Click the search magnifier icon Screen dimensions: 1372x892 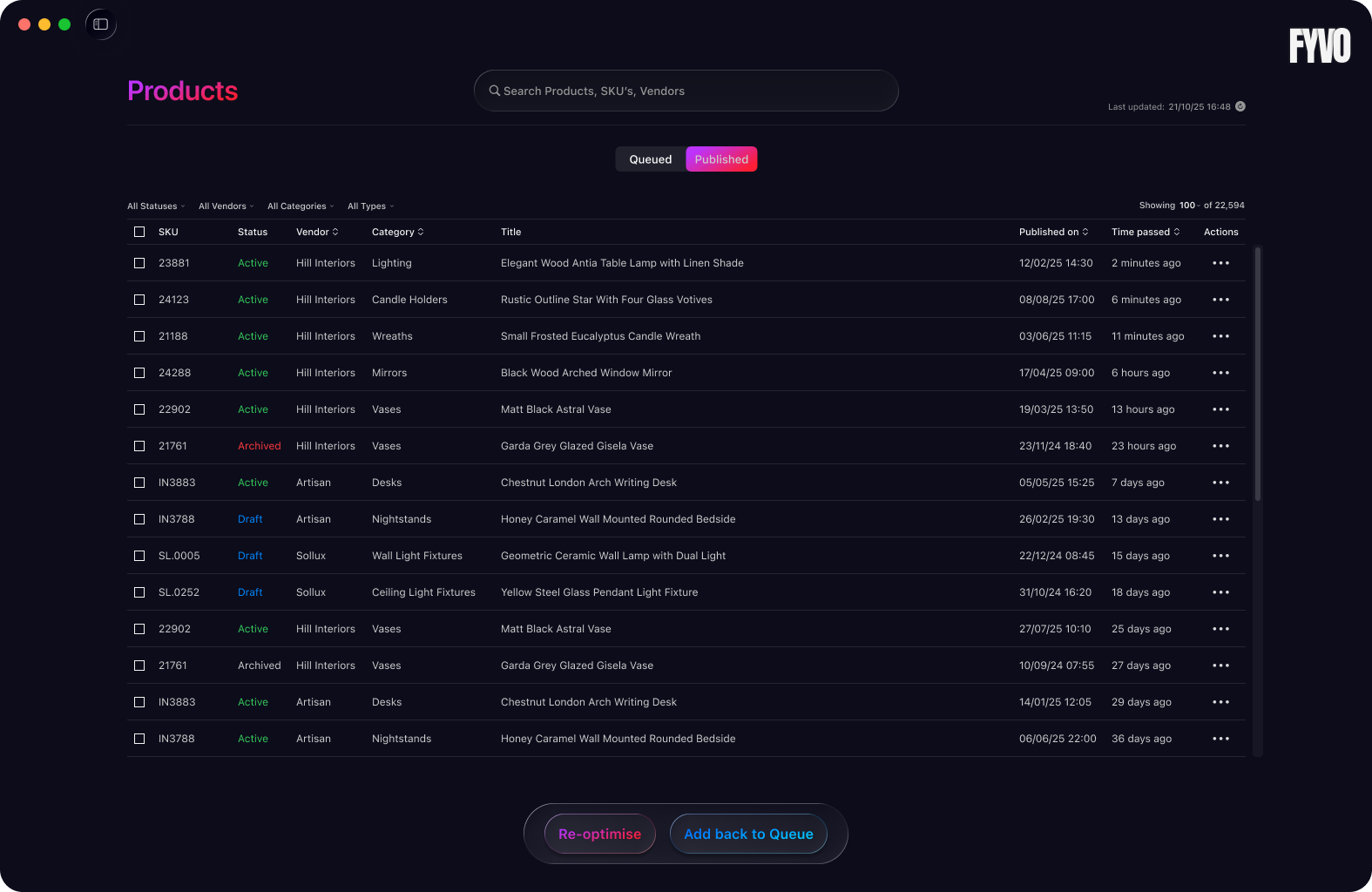(x=494, y=91)
